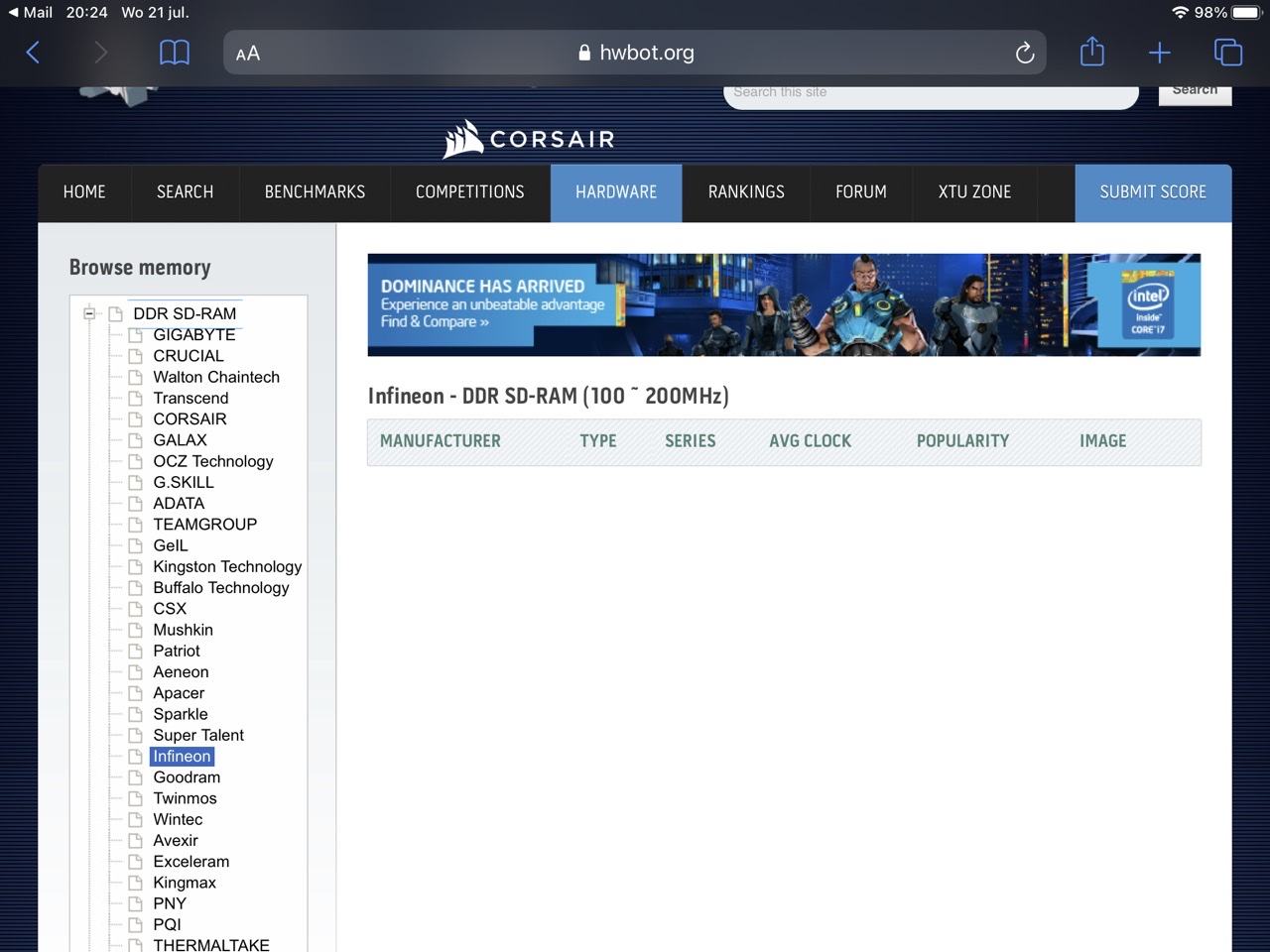Screen dimensions: 1270x952
Task: Open the BENCHMARKS menu
Action: (x=315, y=192)
